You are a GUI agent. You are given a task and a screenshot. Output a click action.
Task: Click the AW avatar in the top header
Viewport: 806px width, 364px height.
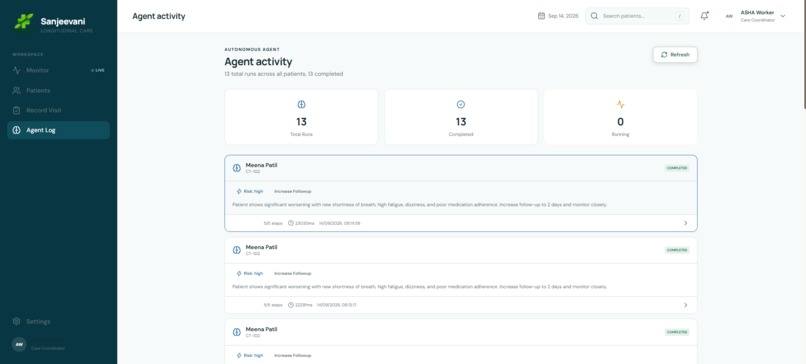tap(729, 16)
